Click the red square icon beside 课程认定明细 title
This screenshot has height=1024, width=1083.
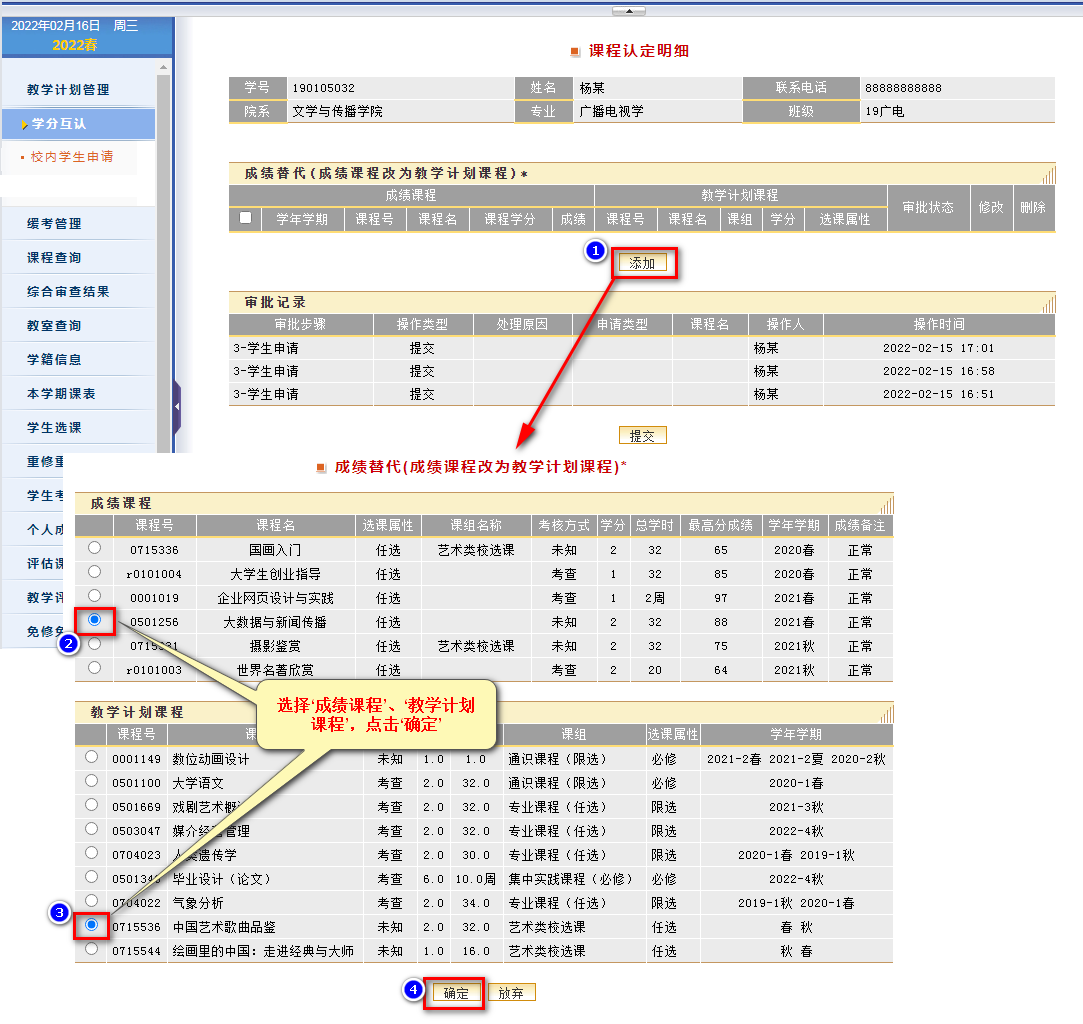[x=575, y=52]
